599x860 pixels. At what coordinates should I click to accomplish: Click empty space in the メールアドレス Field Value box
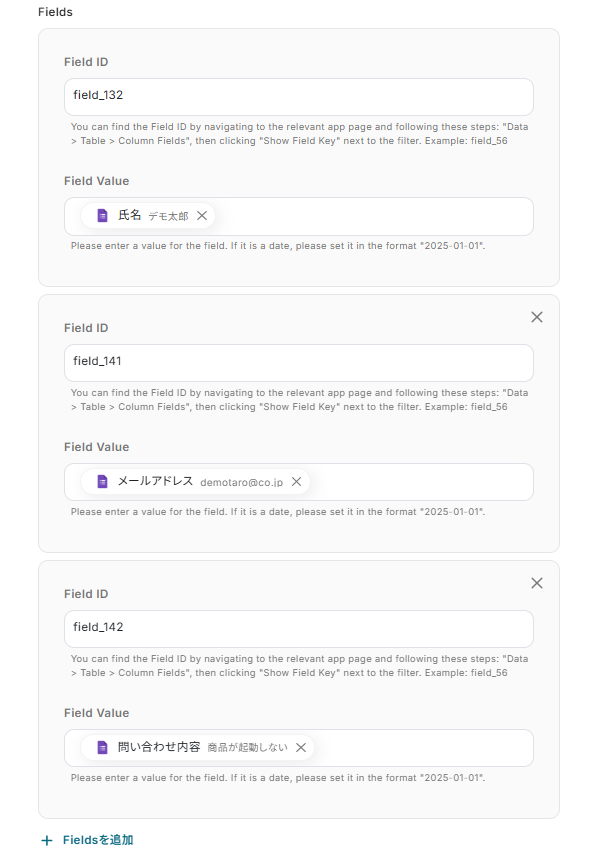(421, 482)
